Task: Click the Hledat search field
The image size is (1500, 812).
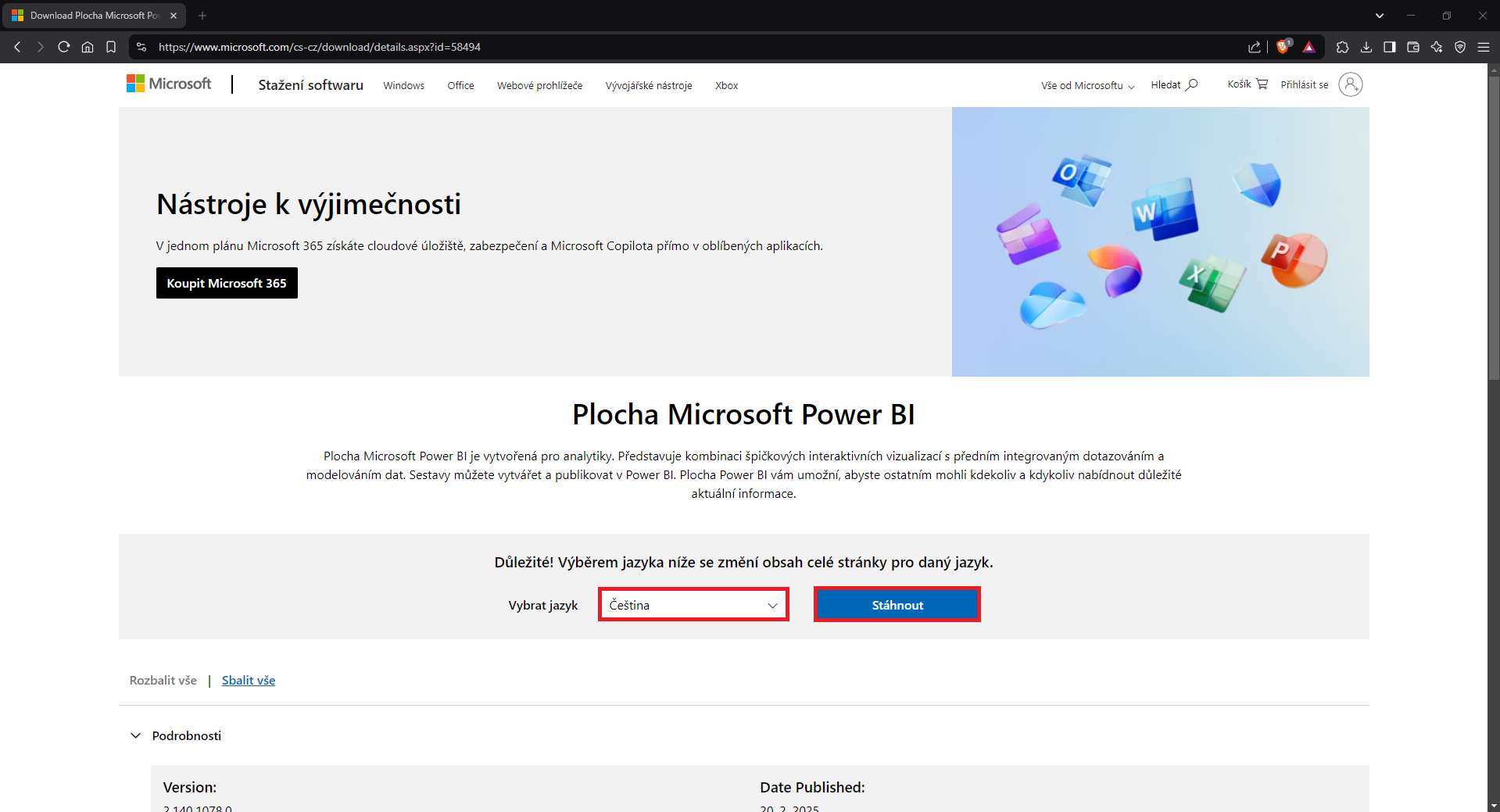Action: point(1172,84)
